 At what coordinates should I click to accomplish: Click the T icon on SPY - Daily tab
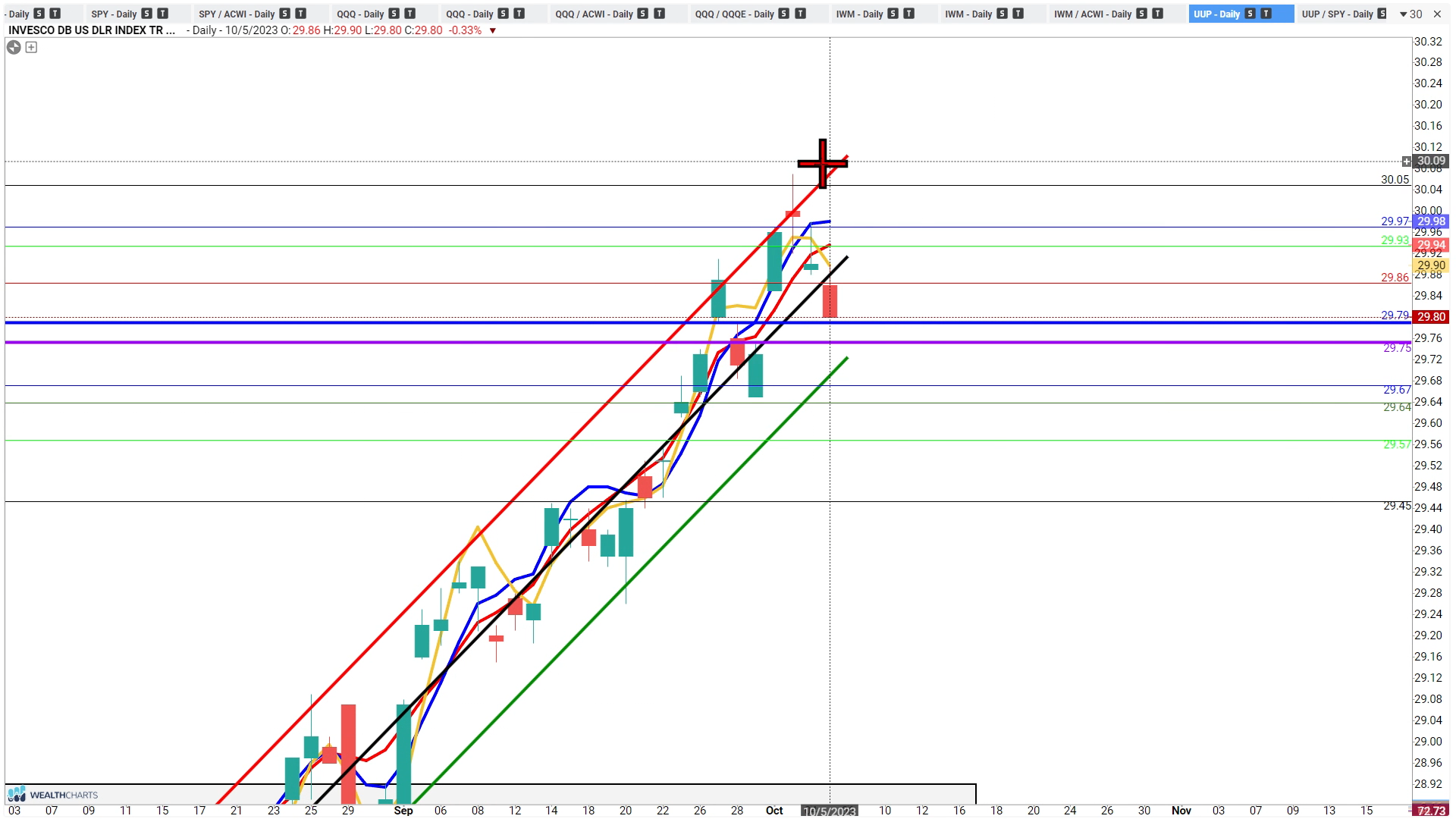162,14
